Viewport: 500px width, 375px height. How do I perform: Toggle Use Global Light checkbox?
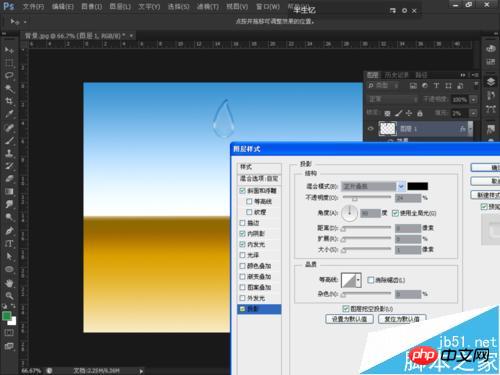pos(395,213)
